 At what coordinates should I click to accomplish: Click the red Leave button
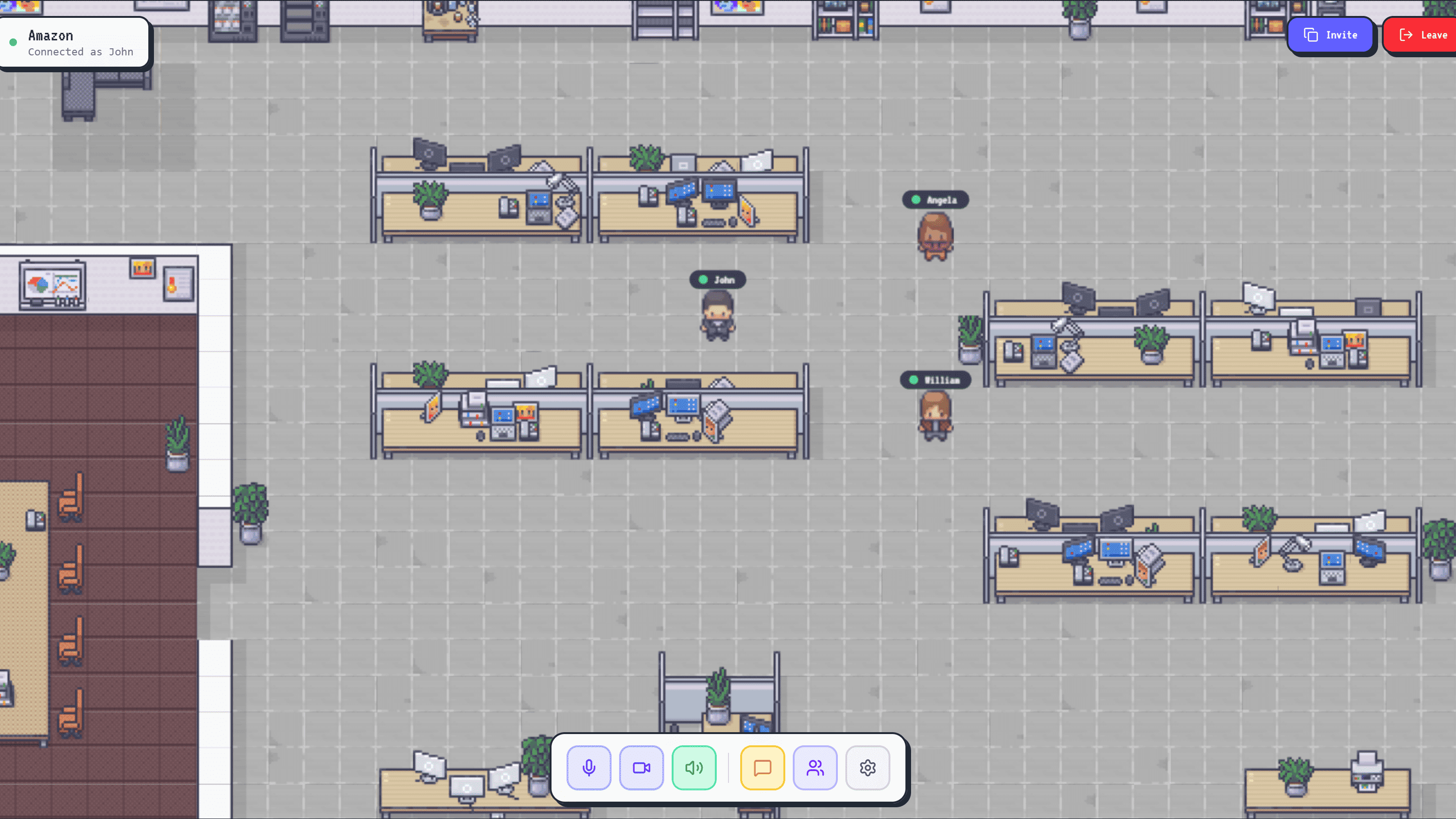1422,35
